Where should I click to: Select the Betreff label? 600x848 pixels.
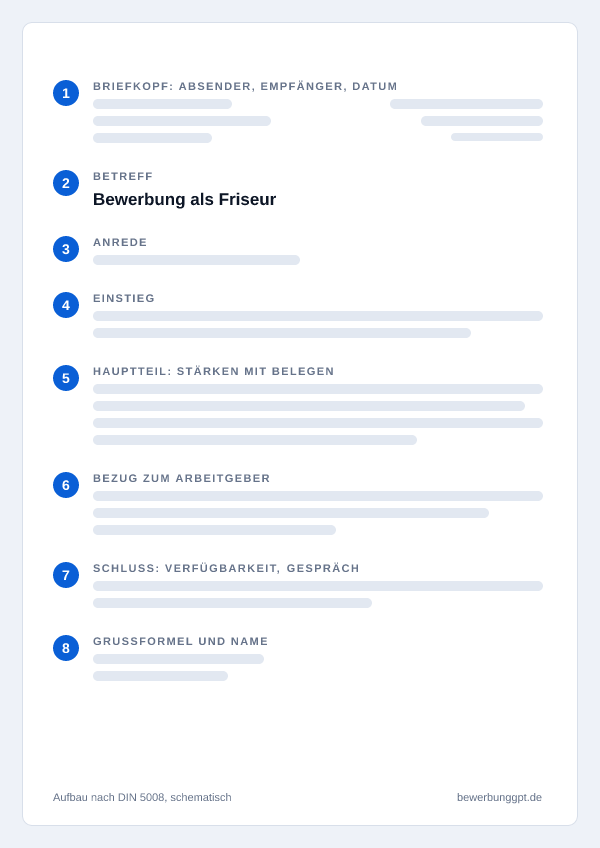point(123,176)
